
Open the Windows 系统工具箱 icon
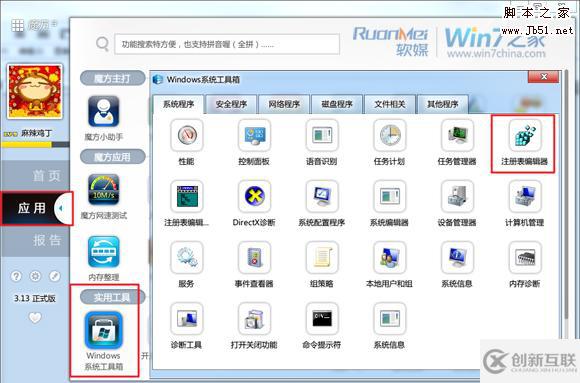click(104, 330)
